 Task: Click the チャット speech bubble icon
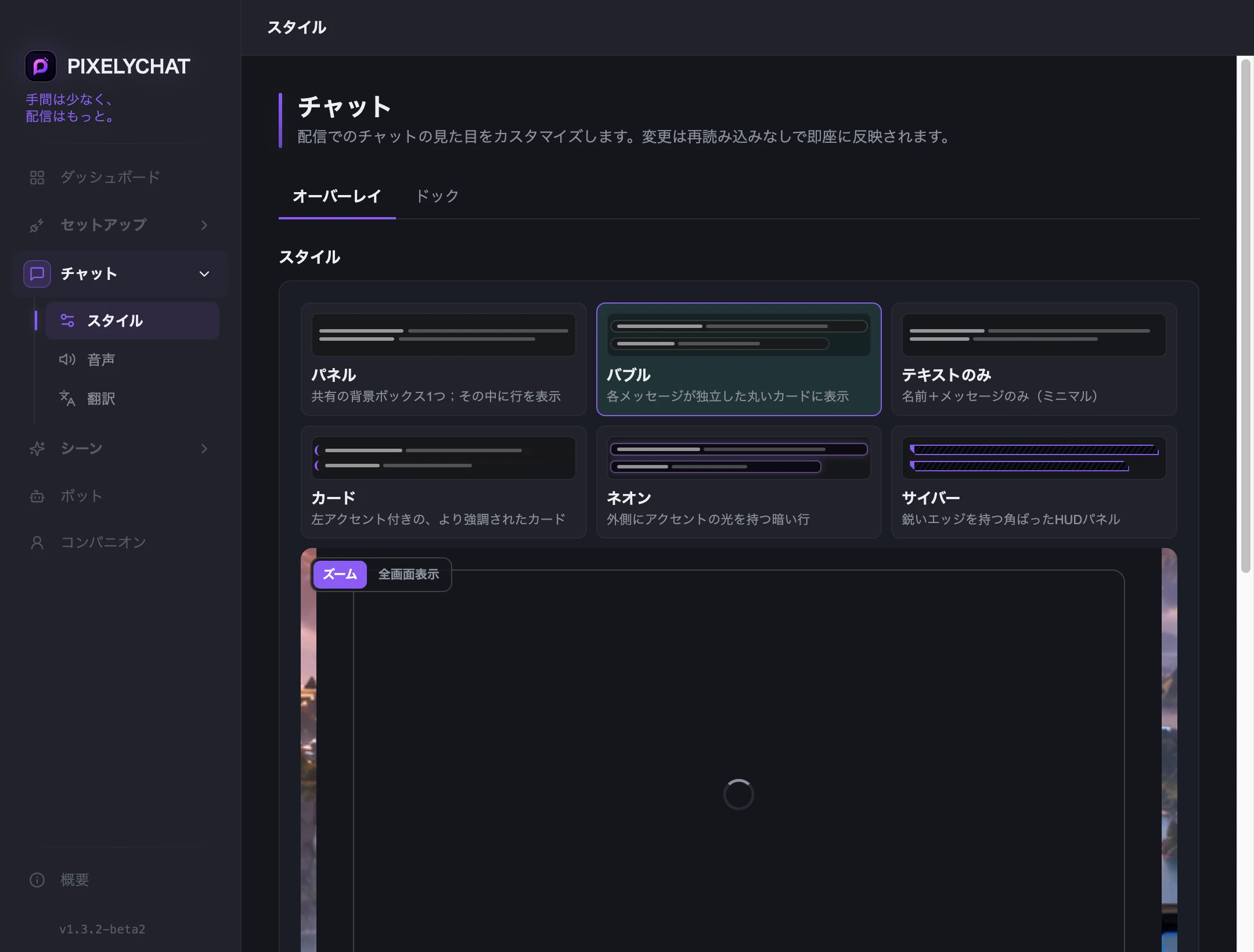pyautogui.click(x=37, y=274)
